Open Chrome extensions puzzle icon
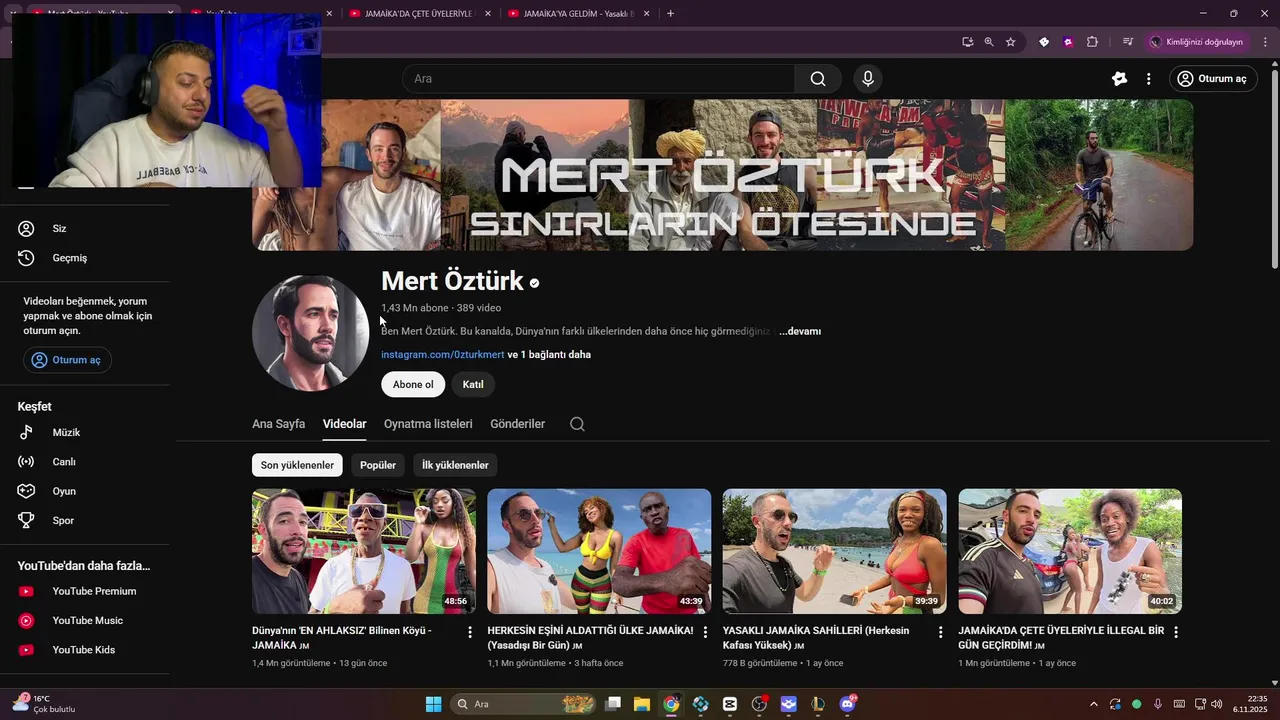 (1092, 42)
